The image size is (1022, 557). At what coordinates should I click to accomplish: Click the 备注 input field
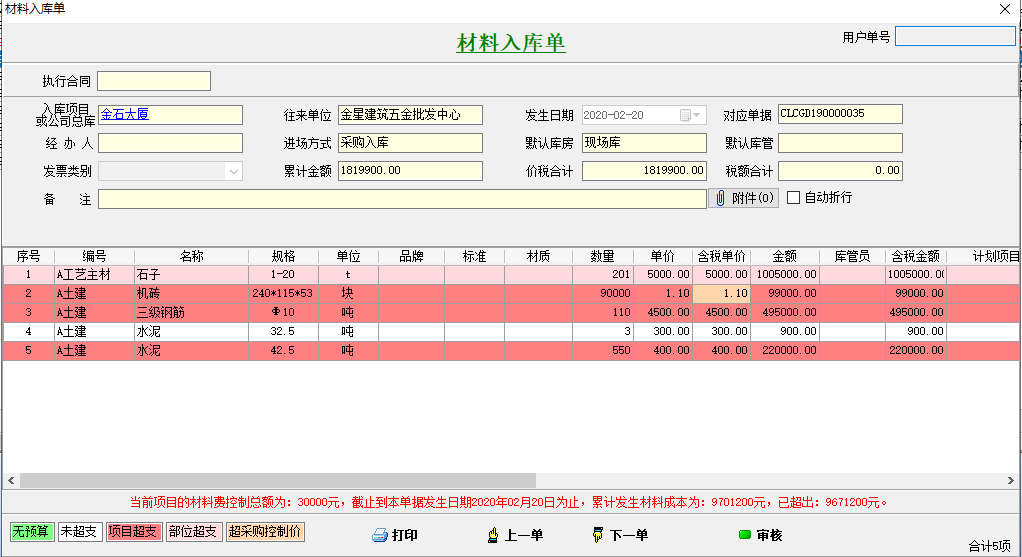click(x=402, y=199)
